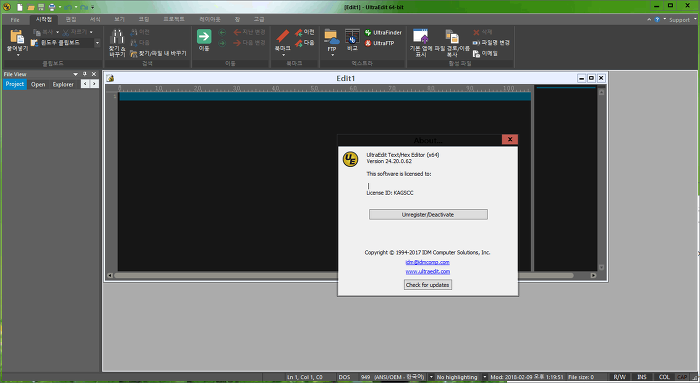The width and height of the screenshot is (700, 383).
Task: Click the Redo arrow in quick access toolbar
Action: [x=84, y=7]
